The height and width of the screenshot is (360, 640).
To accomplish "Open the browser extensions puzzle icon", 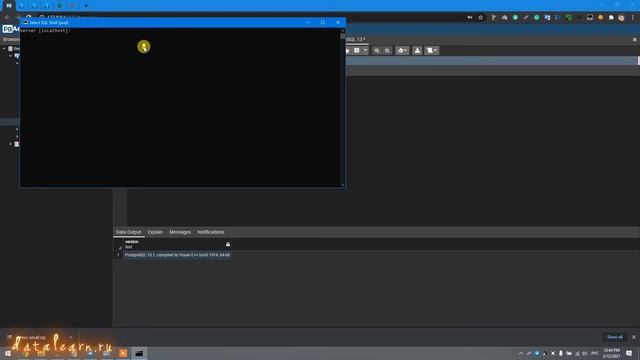I will pos(611,18).
